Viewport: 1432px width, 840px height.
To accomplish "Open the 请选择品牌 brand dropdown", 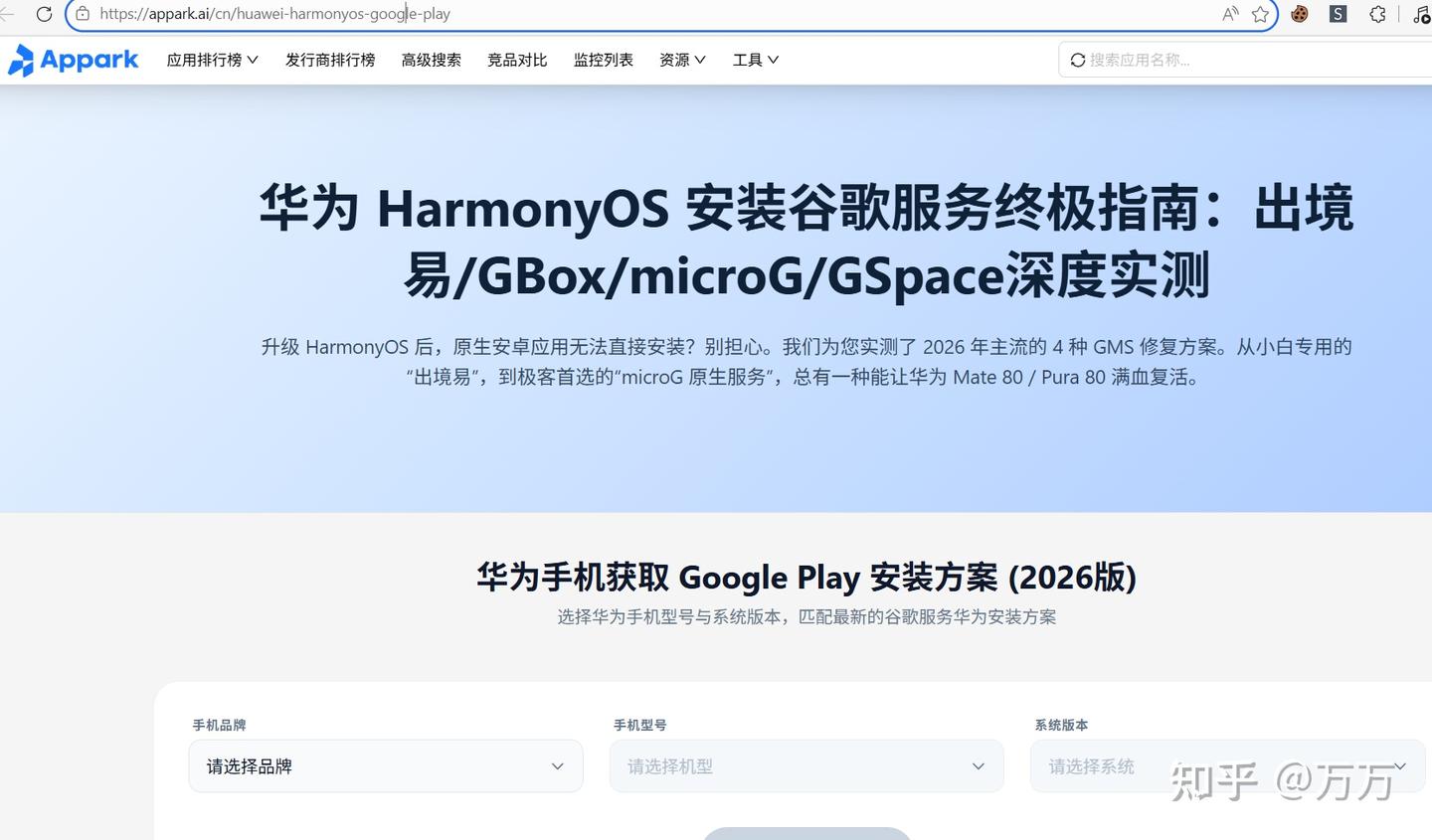I will point(386,766).
